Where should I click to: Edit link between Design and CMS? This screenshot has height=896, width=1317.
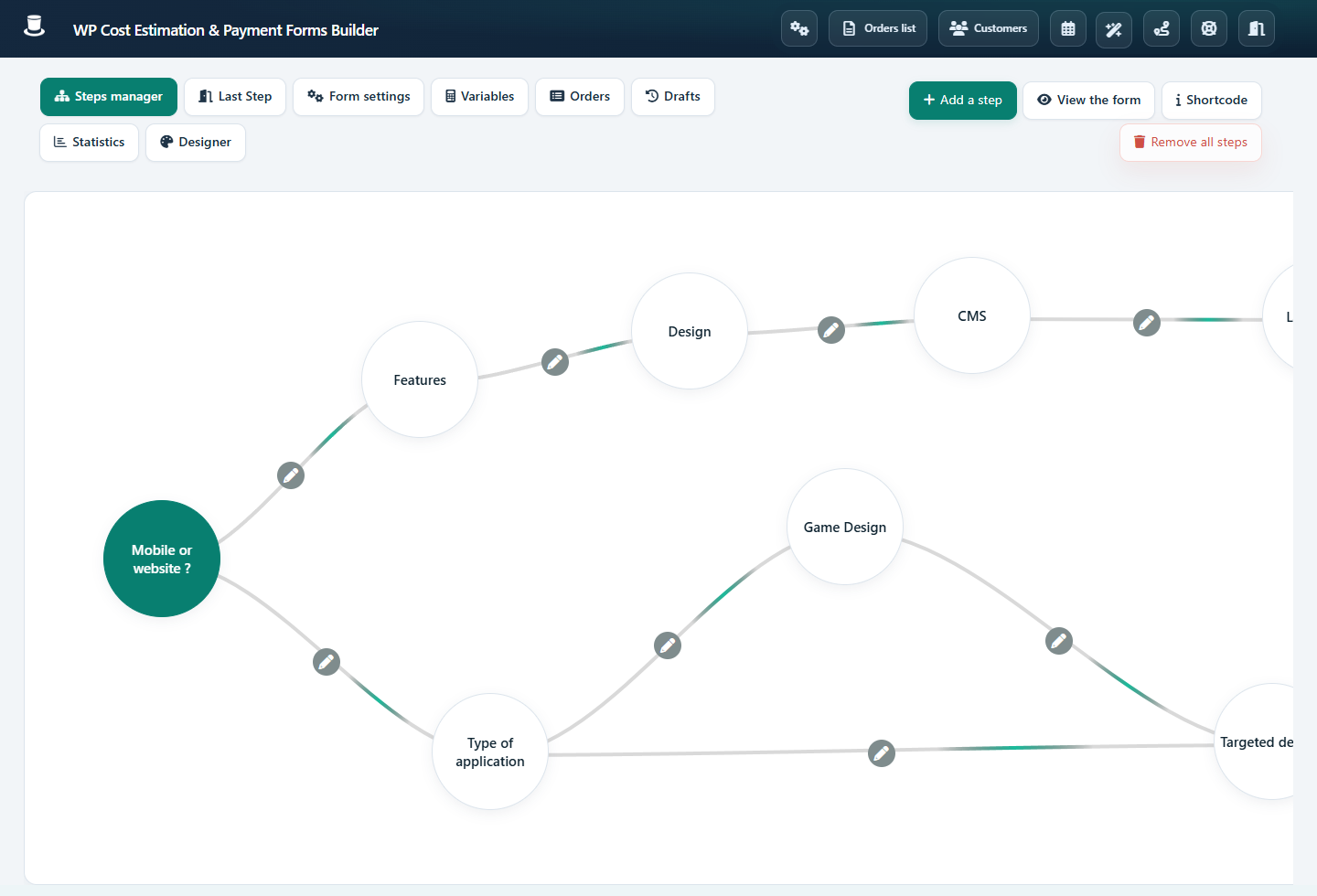coord(831,330)
